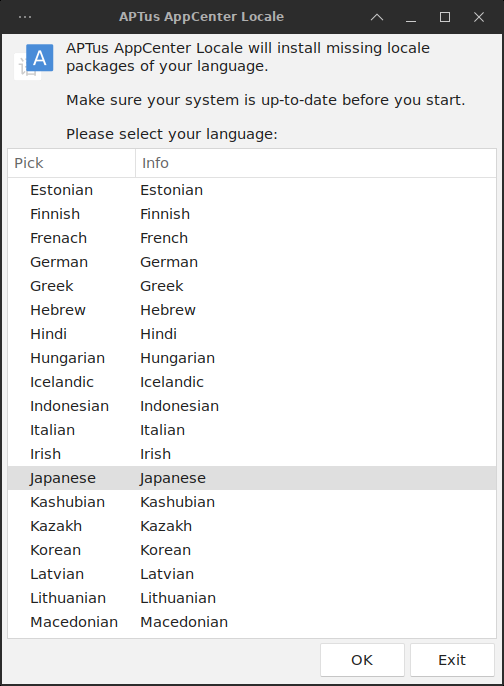Click Finnish in the Info column

pyautogui.click(x=165, y=214)
